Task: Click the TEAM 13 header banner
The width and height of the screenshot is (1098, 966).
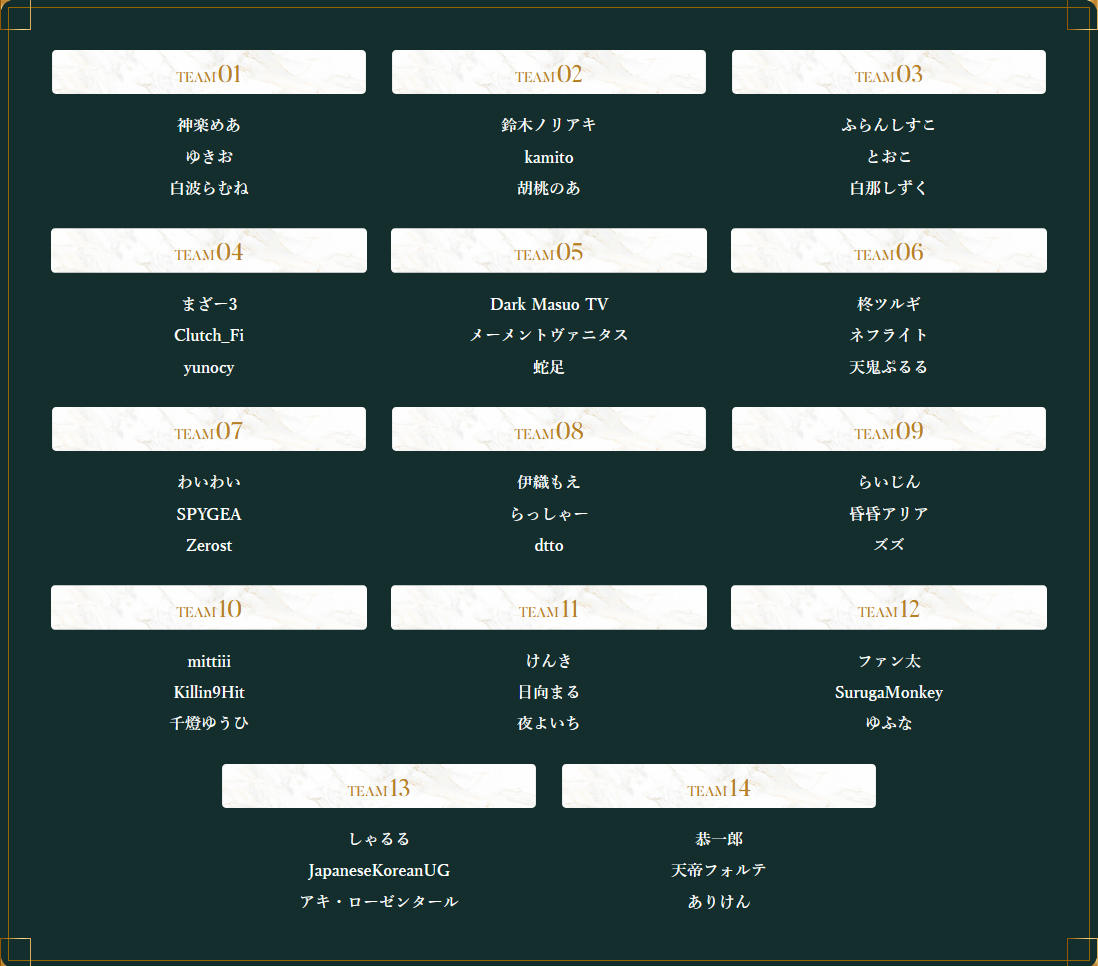Action: pos(379,787)
